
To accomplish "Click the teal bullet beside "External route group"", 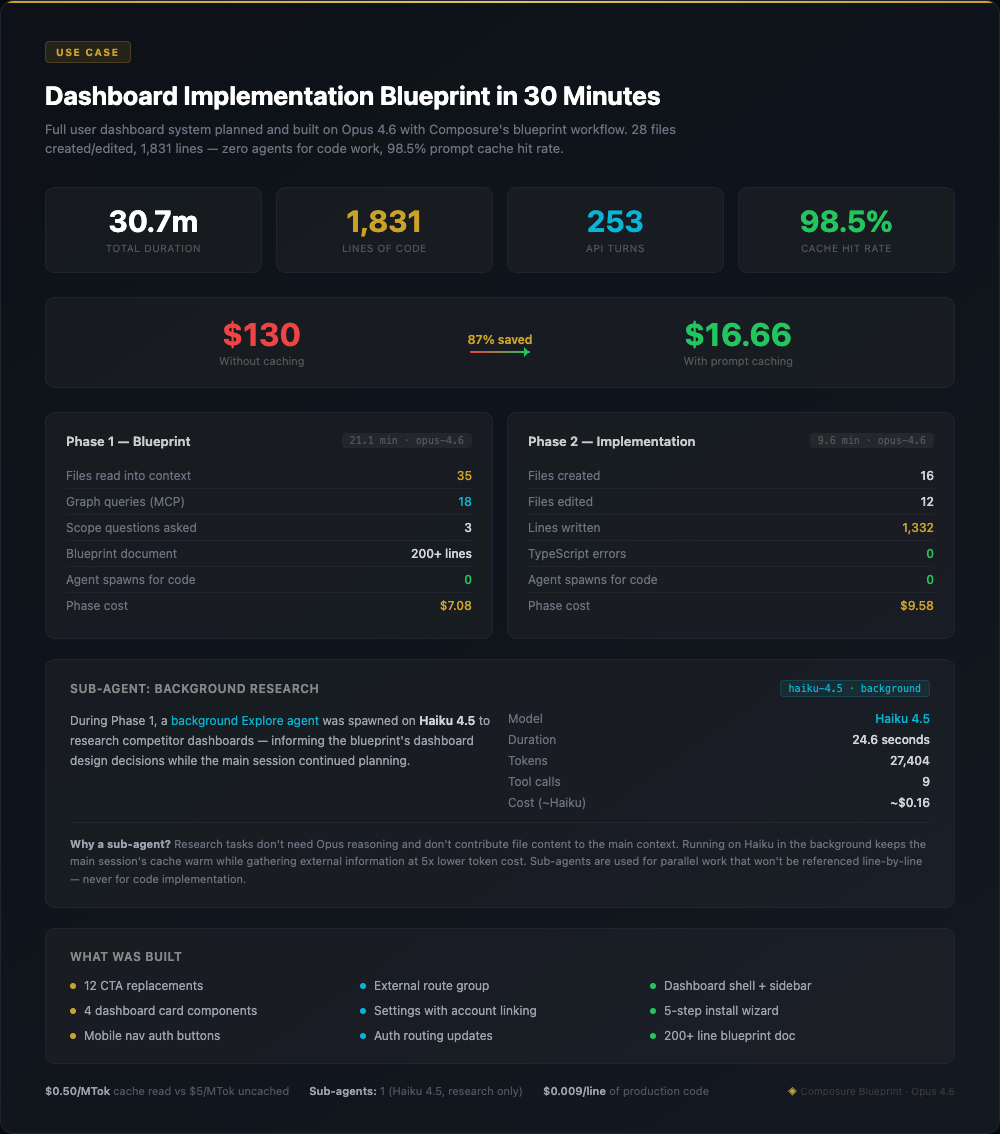I will pyautogui.click(x=363, y=985).
